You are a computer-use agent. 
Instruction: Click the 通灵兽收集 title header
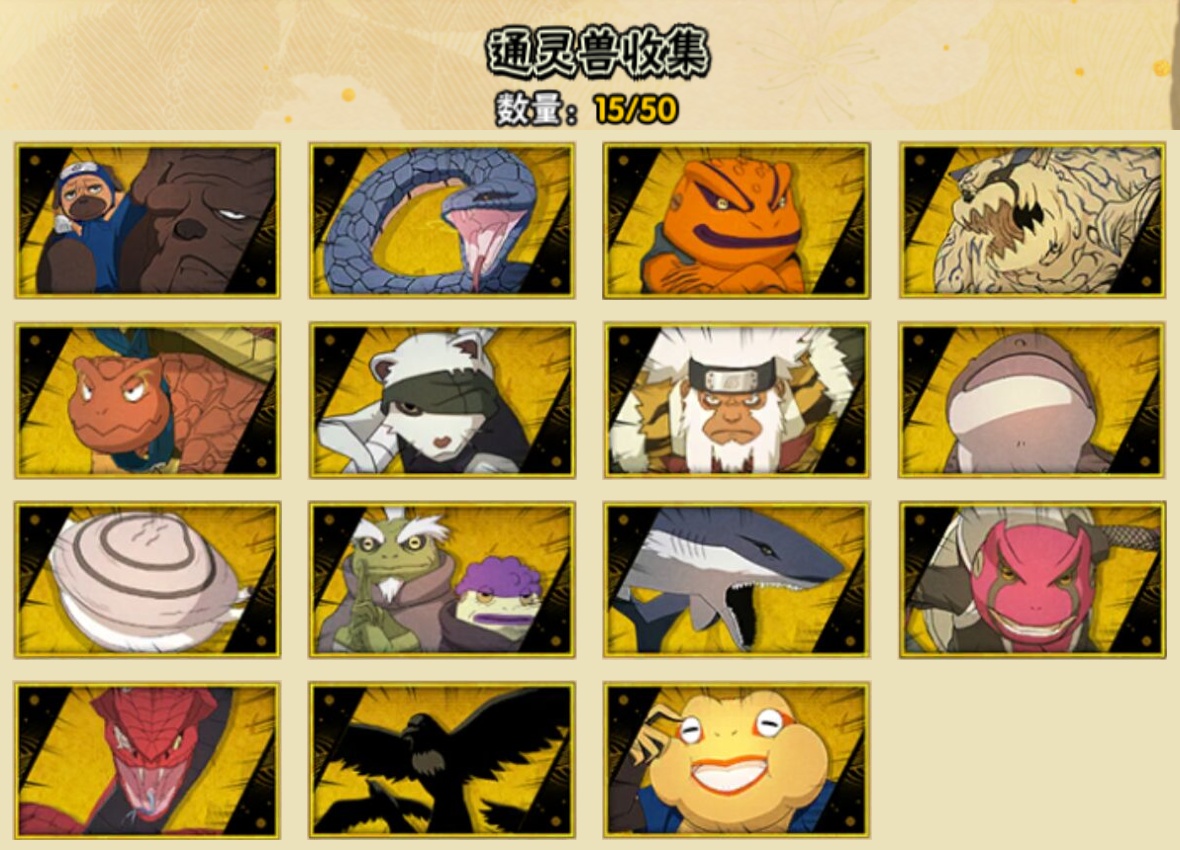click(598, 53)
